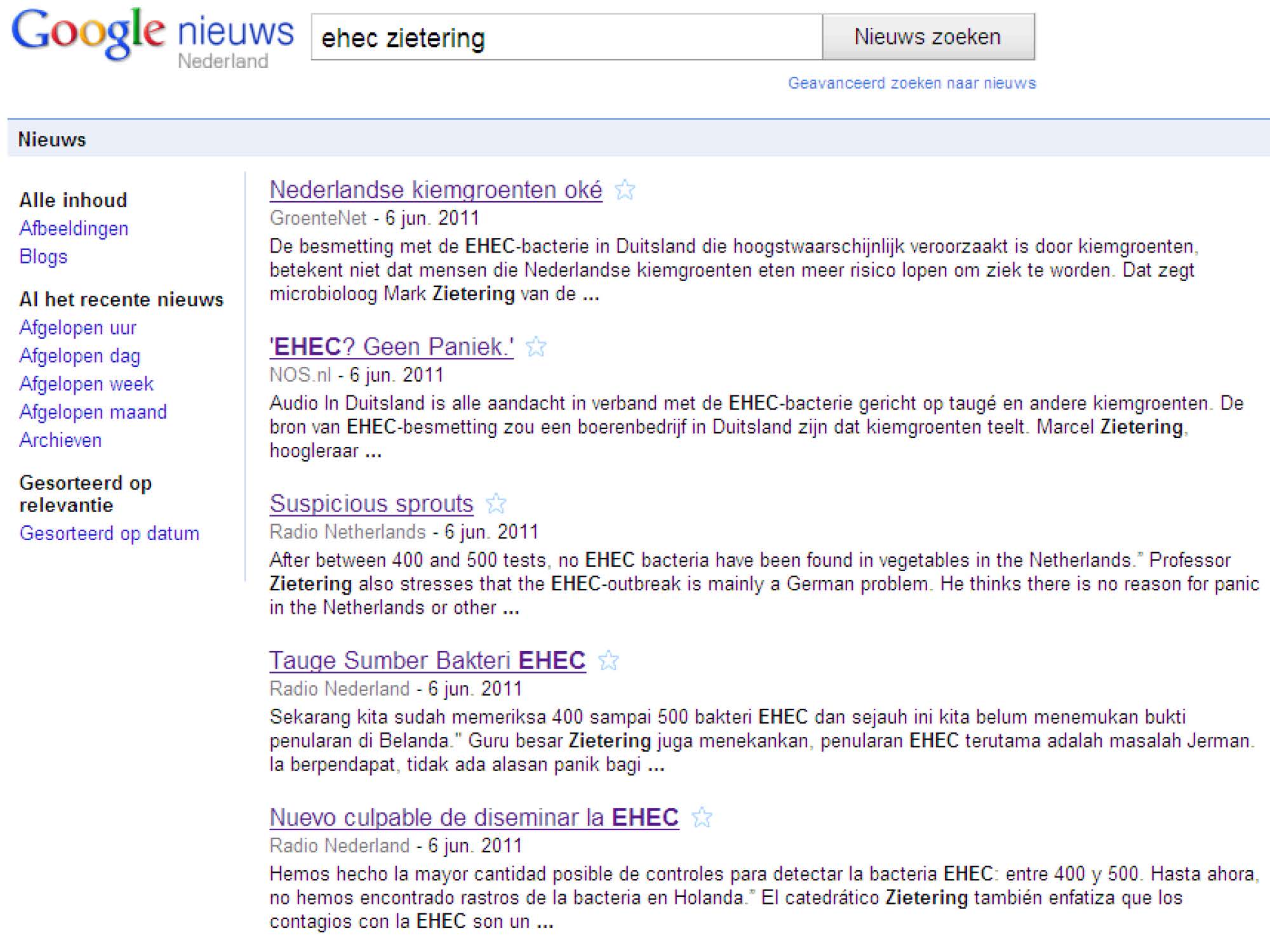Click snippet starting 'De besmetting met de EHEC-bacterie'
1270x952 pixels.
click(x=733, y=270)
